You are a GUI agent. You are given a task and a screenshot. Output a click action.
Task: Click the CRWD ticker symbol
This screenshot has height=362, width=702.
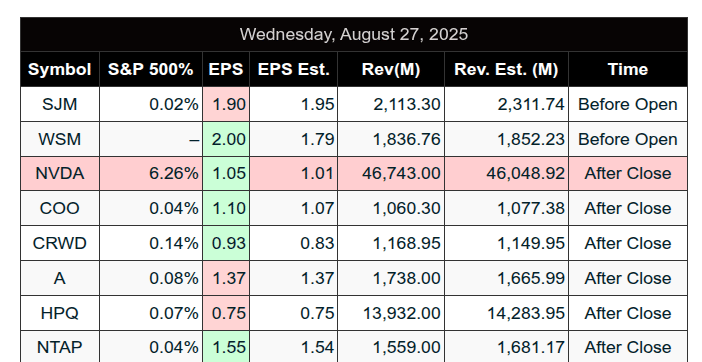[x=60, y=243]
